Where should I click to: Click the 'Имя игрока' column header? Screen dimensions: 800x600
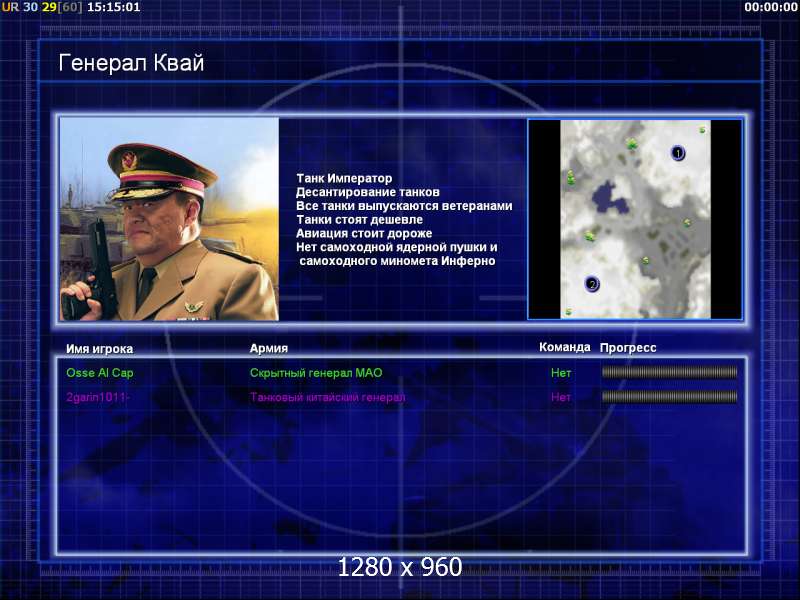(99, 349)
